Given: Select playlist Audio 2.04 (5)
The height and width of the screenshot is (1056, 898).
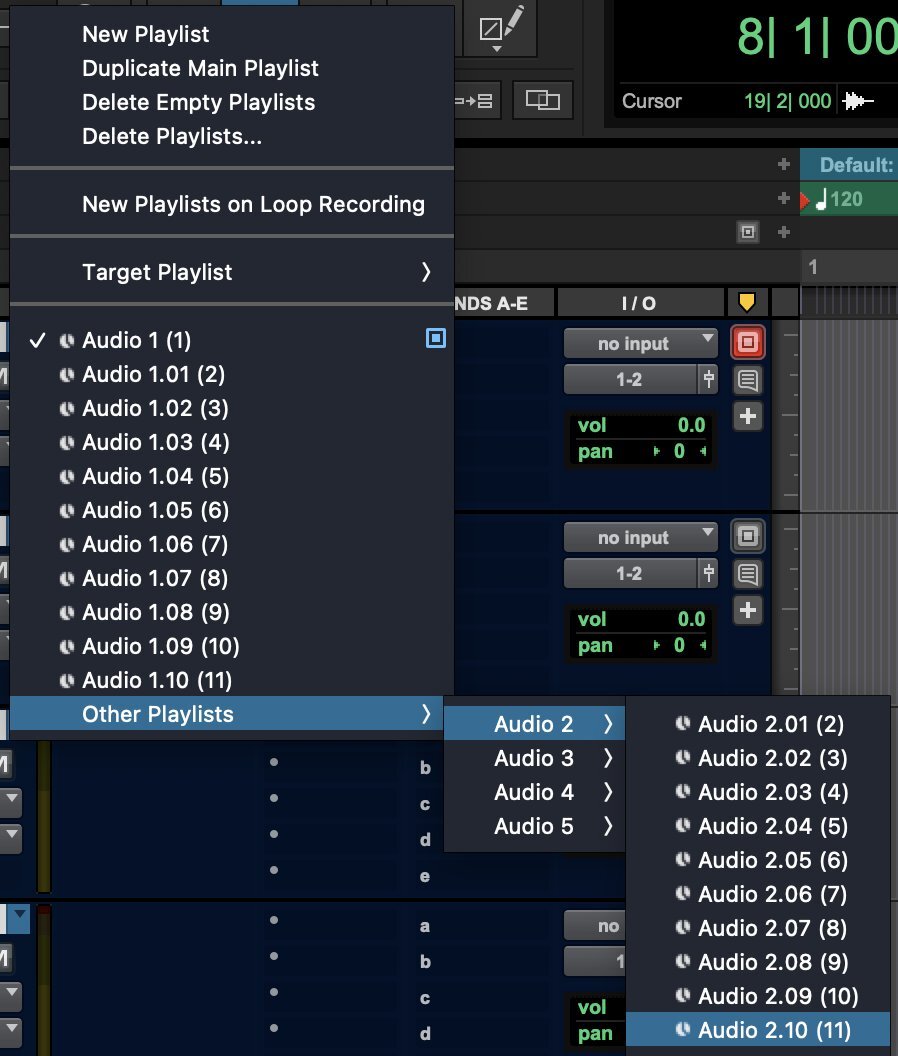Looking at the screenshot, I should coord(759,826).
